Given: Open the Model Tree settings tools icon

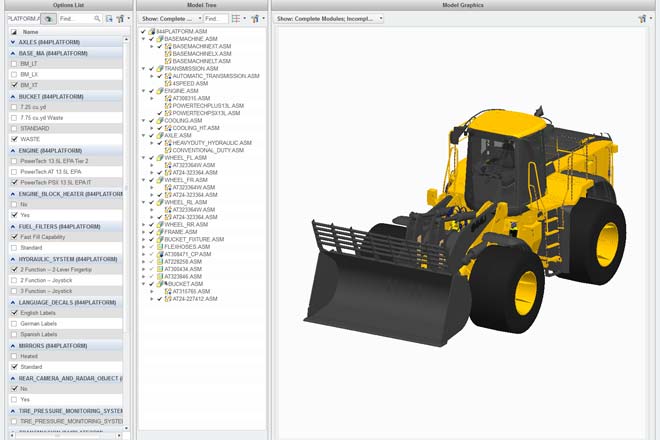Looking at the screenshot, I should pyautogui.click(x=255, y=19).
